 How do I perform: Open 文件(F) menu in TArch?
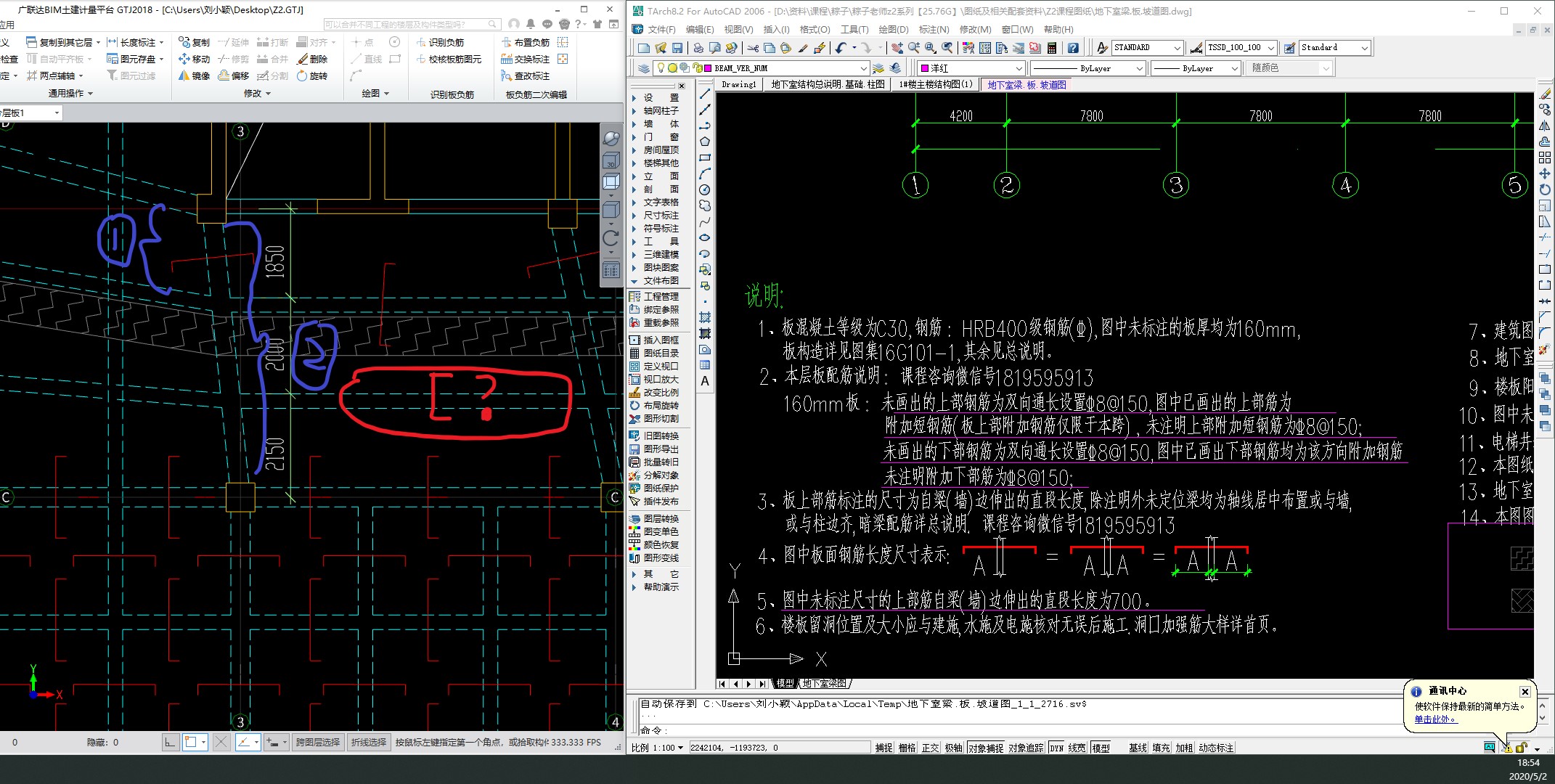661,30
